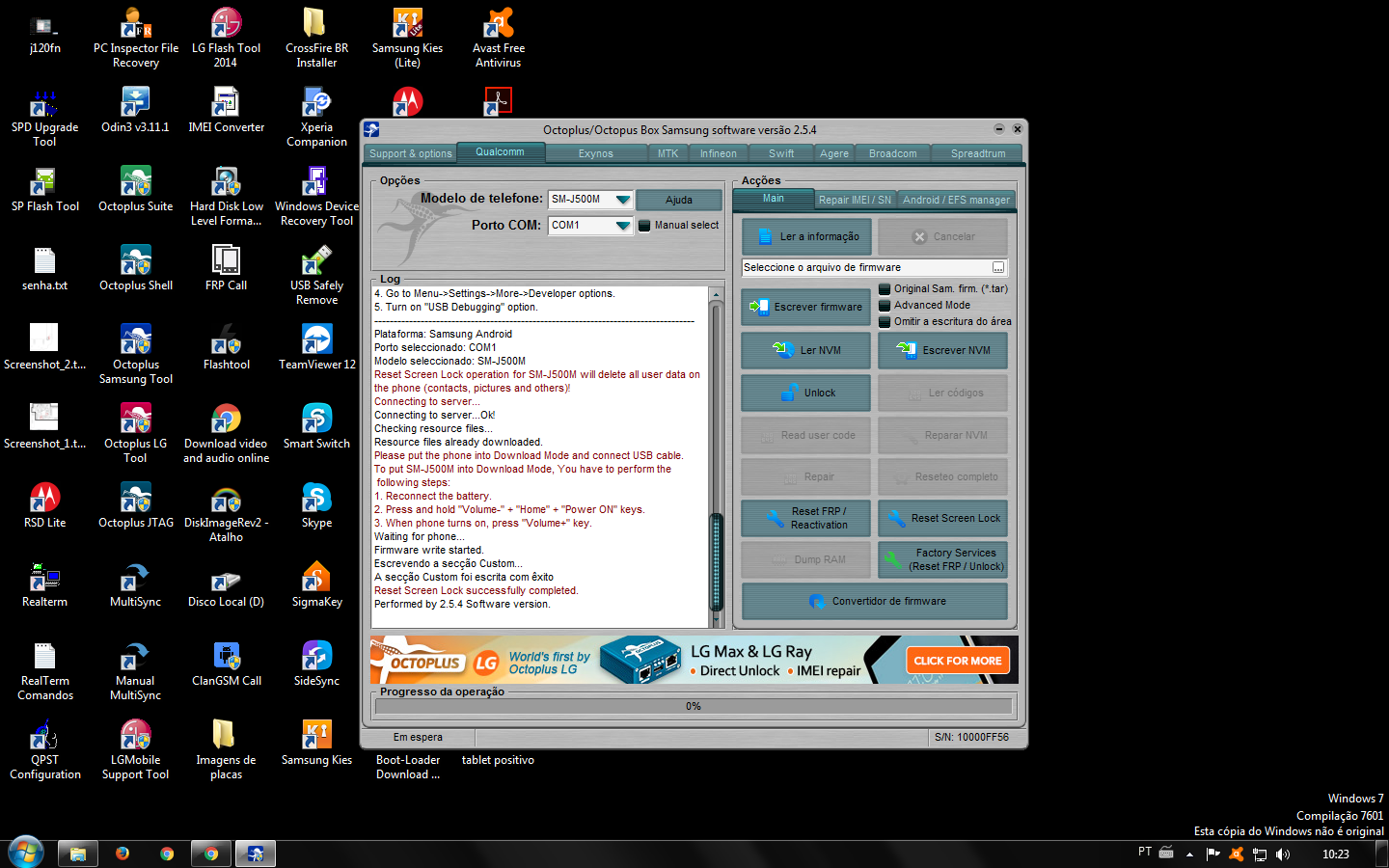1389x868 pixels.
Task: Open SP Flash Tool shortcut
Action: (x=44, y=189)
